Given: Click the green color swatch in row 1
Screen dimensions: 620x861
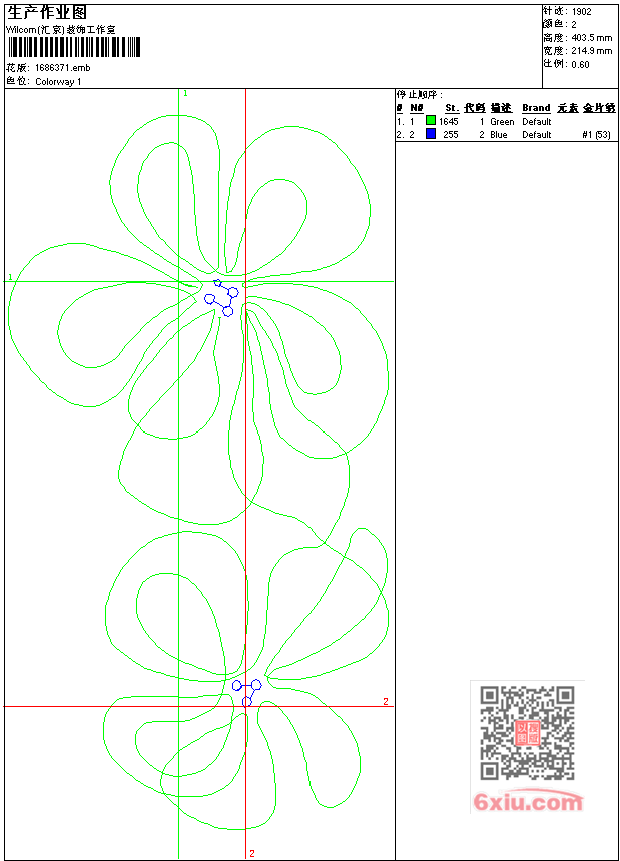Looking at the screenshot, I should (x=431, y=121).
